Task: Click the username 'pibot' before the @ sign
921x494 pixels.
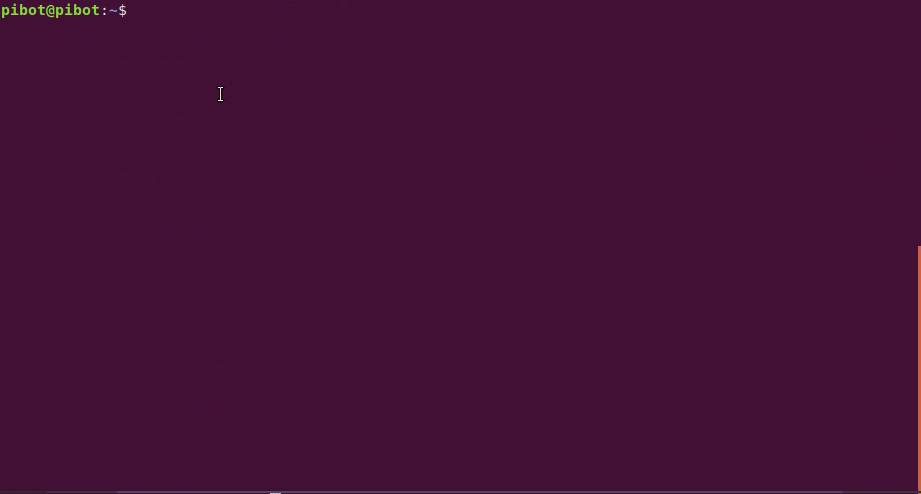Action: click(x=23, y=11)
